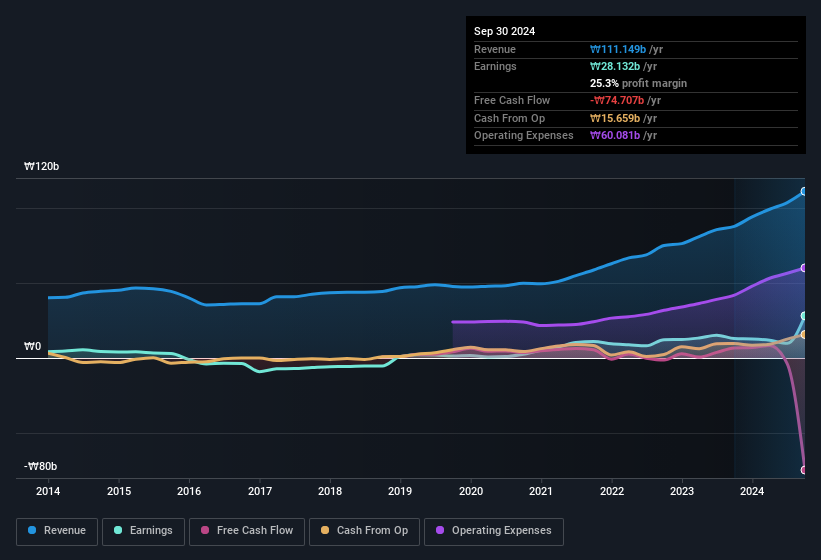Viewport: 821px width, 560px height.
Task: Click the ₩0 y-axis label
Action: [32, 346]
